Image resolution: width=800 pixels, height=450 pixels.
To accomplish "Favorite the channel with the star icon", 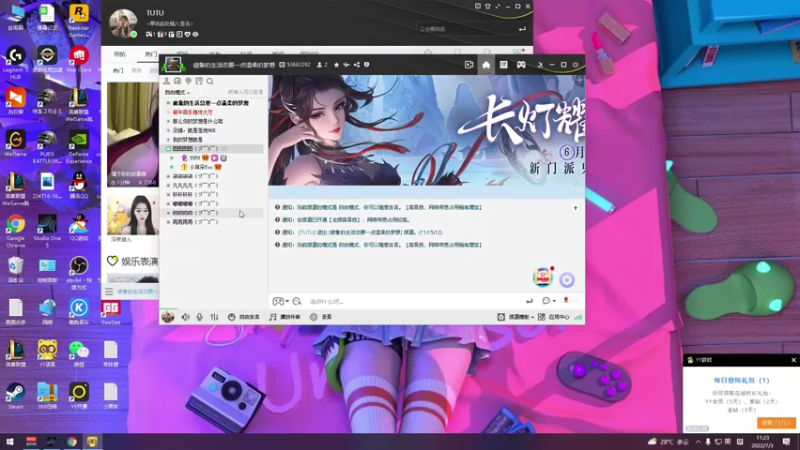I will point(336,65).
